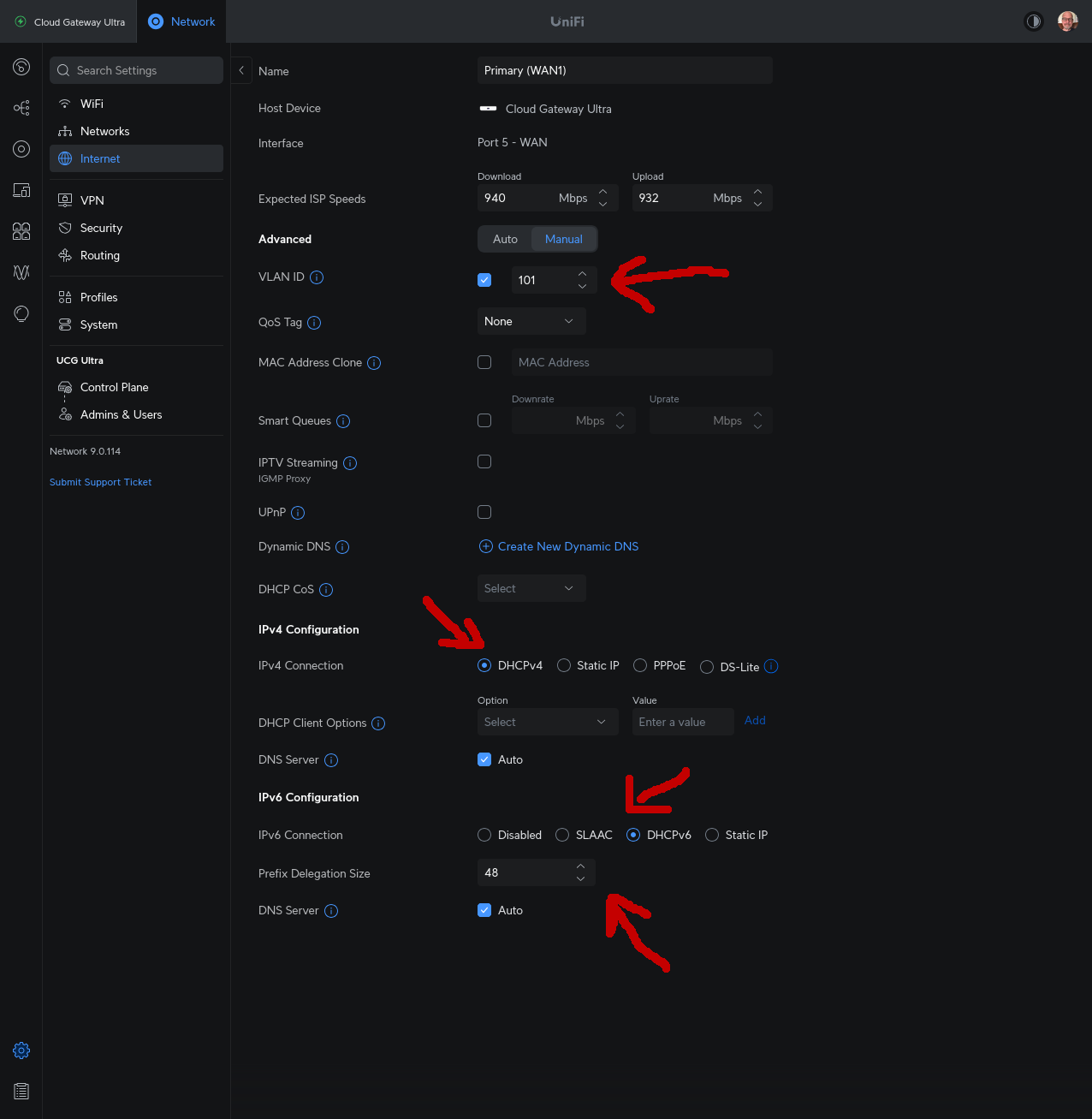Adjust the Upload speed stepper arrows

click(x=757, y=198)
